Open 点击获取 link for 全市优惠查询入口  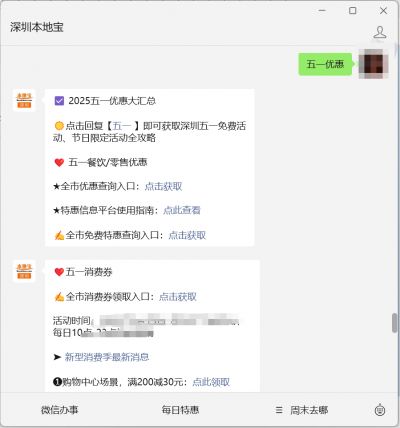163,186
